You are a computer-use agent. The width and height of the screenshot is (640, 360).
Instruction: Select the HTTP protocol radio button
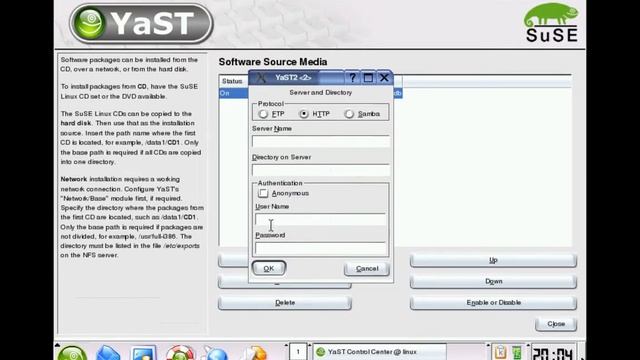[x=304, y=114]
